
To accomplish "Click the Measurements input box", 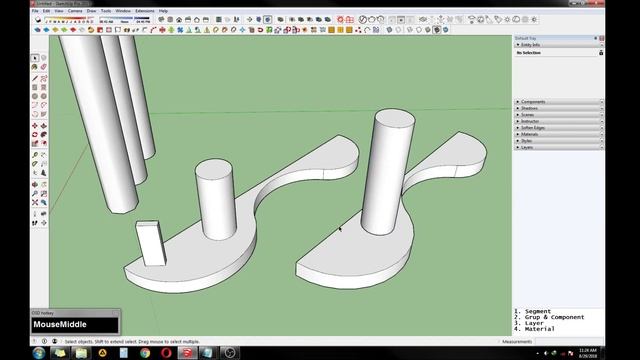I will [569, 342].
